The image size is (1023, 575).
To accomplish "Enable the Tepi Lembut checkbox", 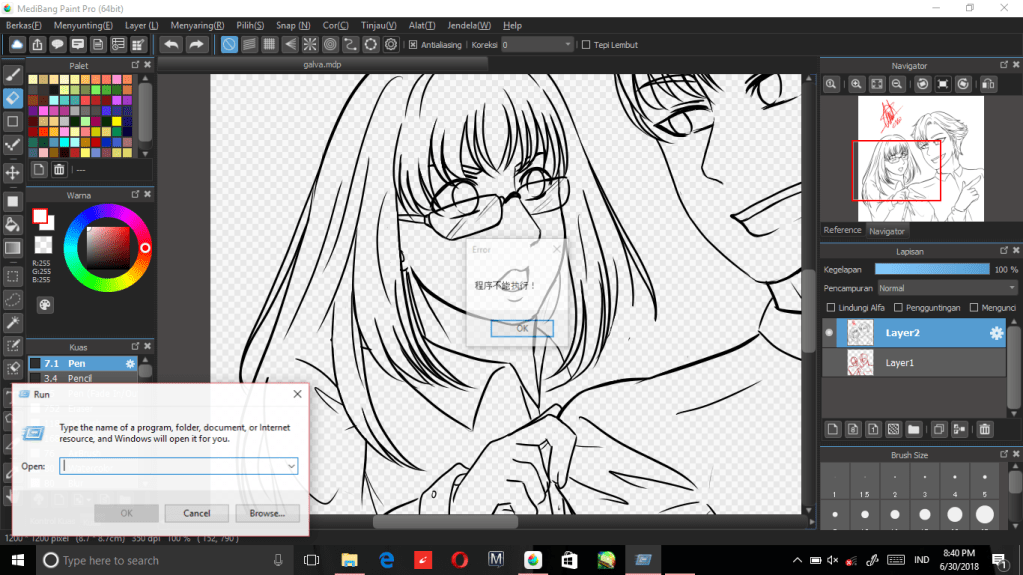I will coord(586,45).
